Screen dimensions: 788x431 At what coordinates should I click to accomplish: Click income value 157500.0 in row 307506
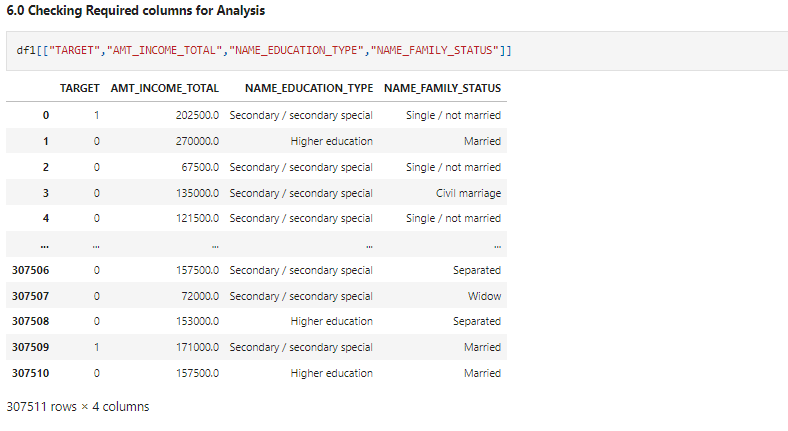coord(197,270)
